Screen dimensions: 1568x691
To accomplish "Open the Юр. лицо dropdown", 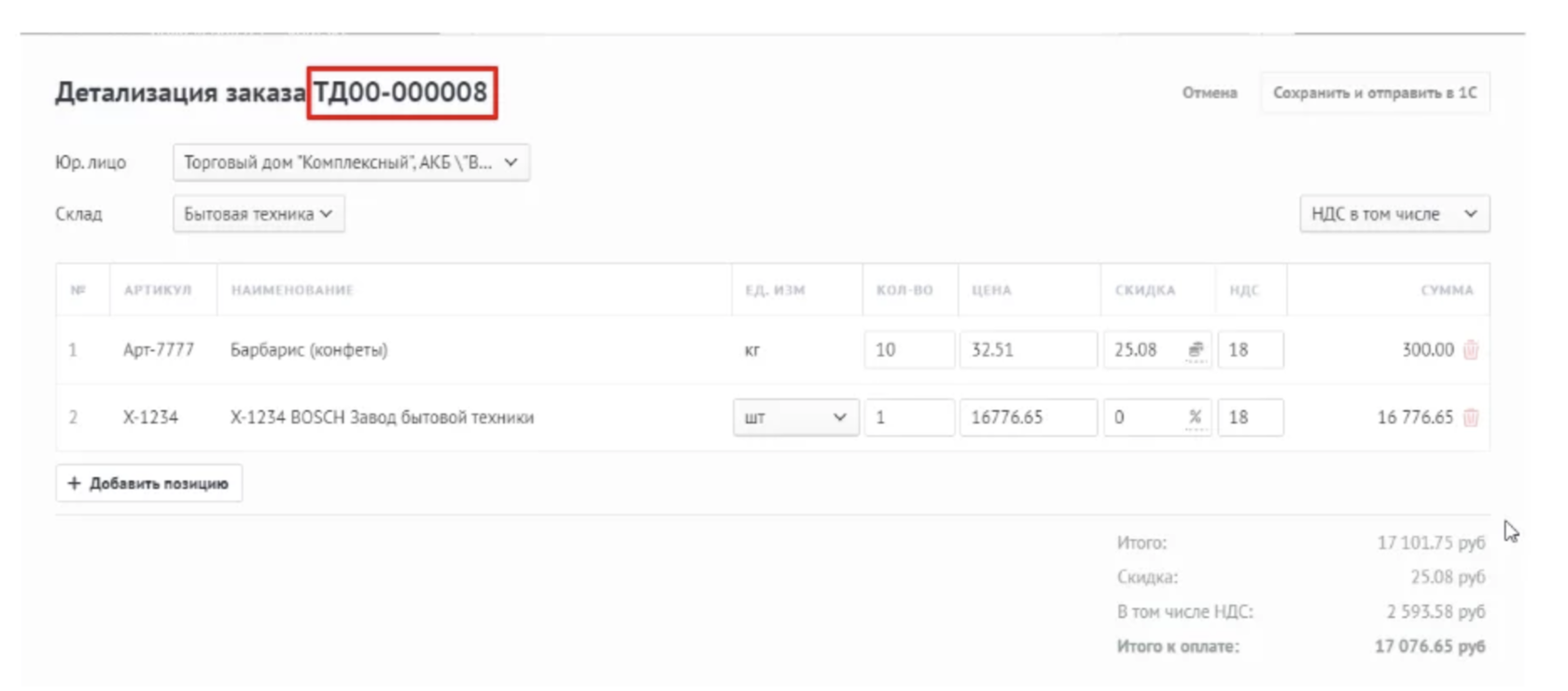I will (x=351, y=162).
